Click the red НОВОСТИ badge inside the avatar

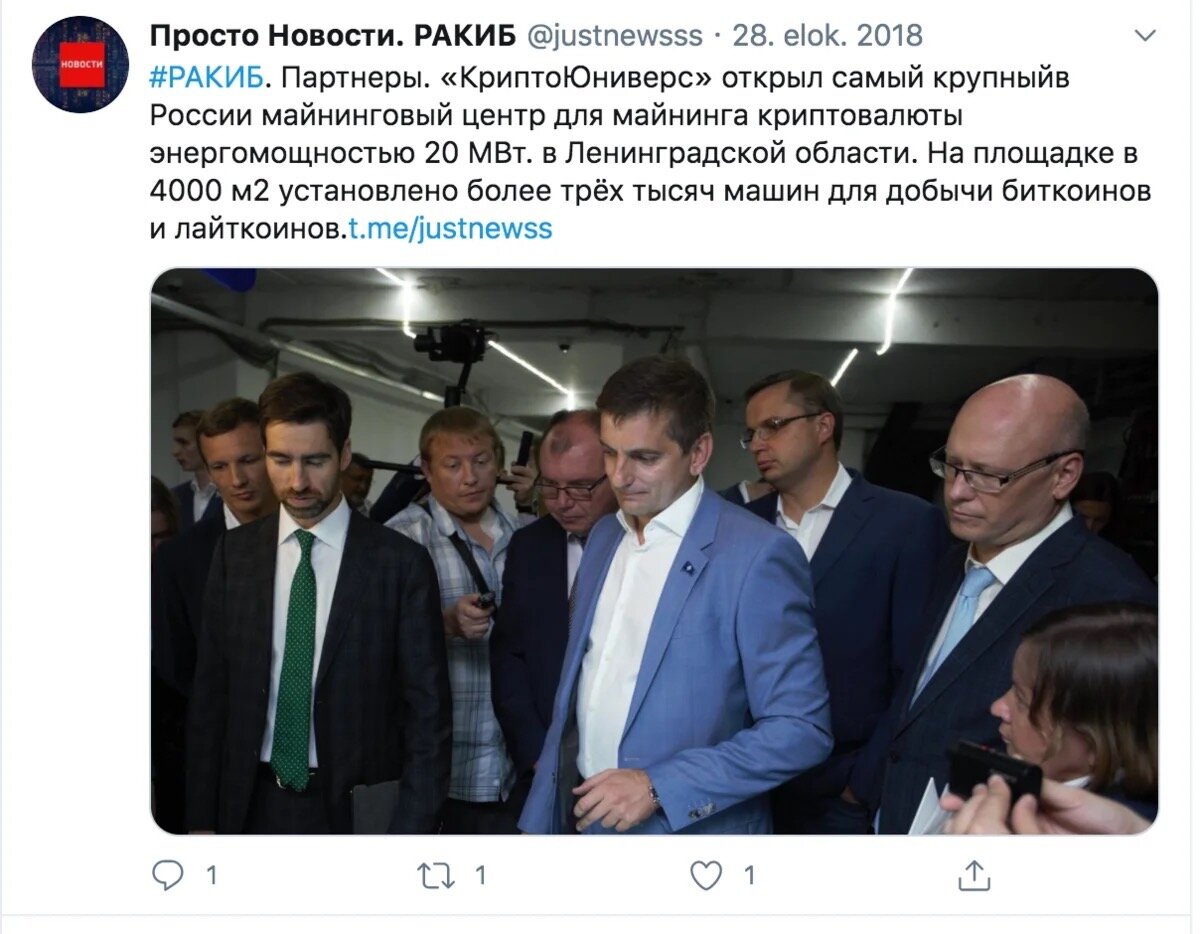click(x=80, y=65)
